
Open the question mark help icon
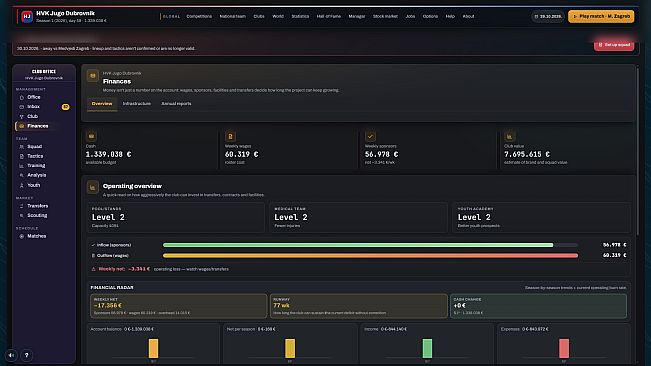pyautogui.click(x=27, y=355)
